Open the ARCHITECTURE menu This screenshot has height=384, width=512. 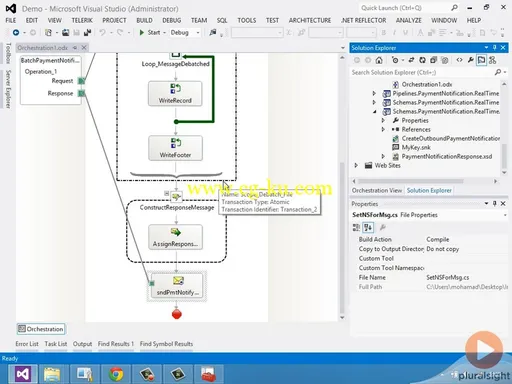pyautogui.click(x=310, y=20)
